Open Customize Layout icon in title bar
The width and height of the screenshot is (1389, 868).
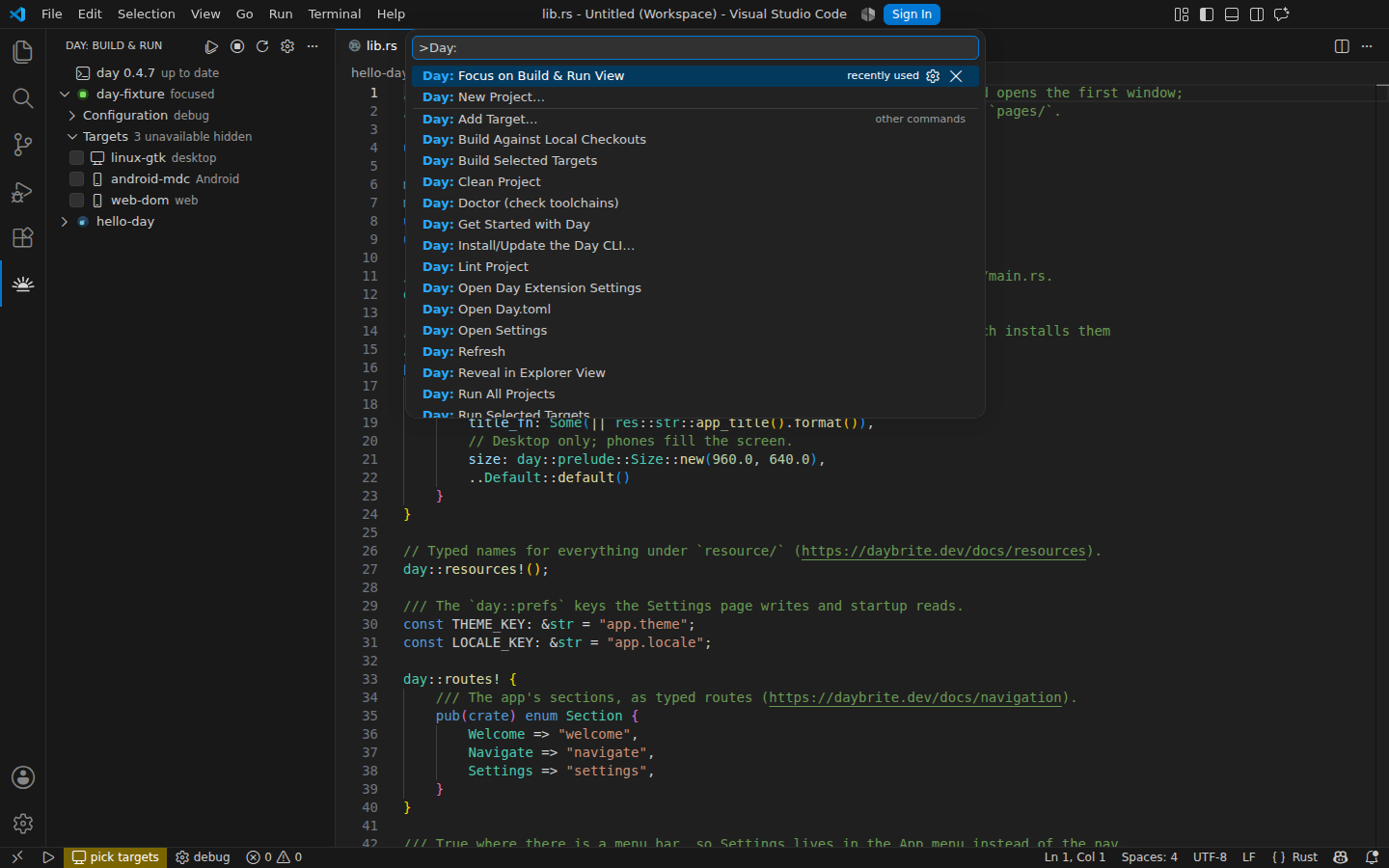pyautogui.click(x=1182, y=14)
